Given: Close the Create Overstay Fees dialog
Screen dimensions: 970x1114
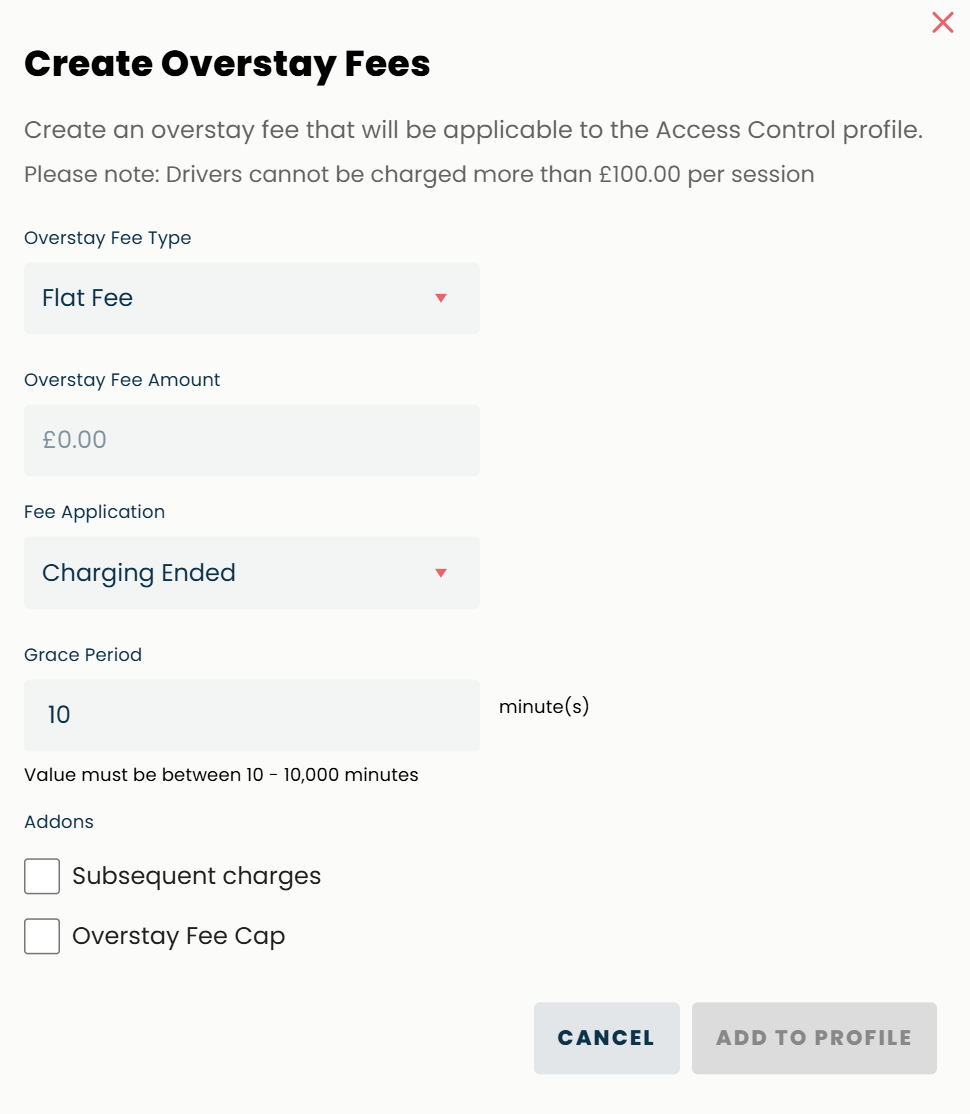Looking at the screenshot, I should pyautogui.click(x=941, y=22).
